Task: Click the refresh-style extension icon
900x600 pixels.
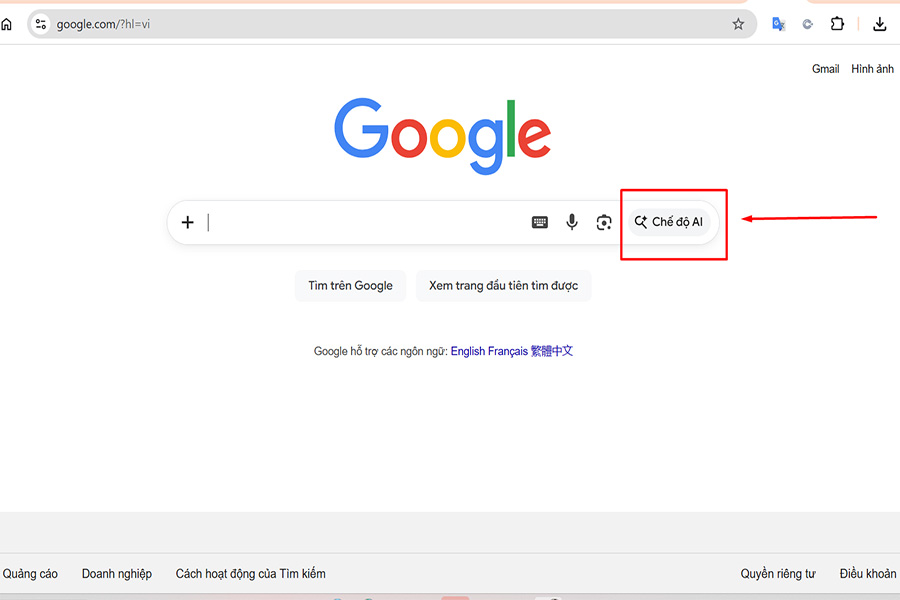Action: pyautogui.click(x=808, y=24)
